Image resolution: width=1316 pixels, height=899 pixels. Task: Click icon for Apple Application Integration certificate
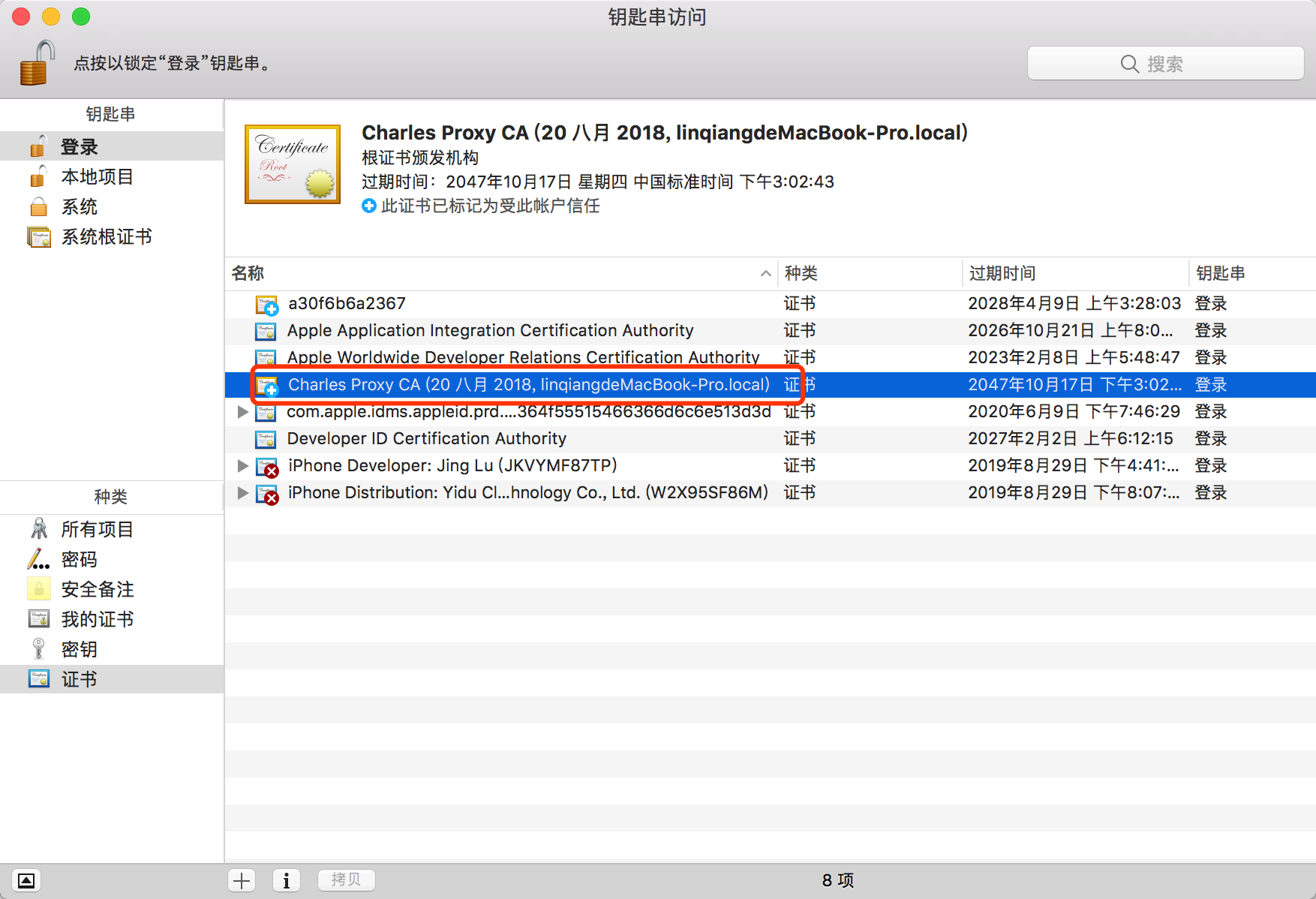coord(266,331)
